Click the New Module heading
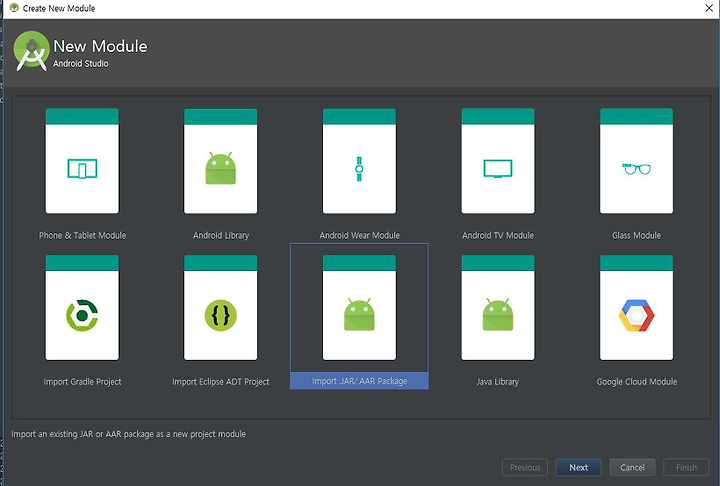The height and width of the screenshot is (486, 720). tap(100, 46)
